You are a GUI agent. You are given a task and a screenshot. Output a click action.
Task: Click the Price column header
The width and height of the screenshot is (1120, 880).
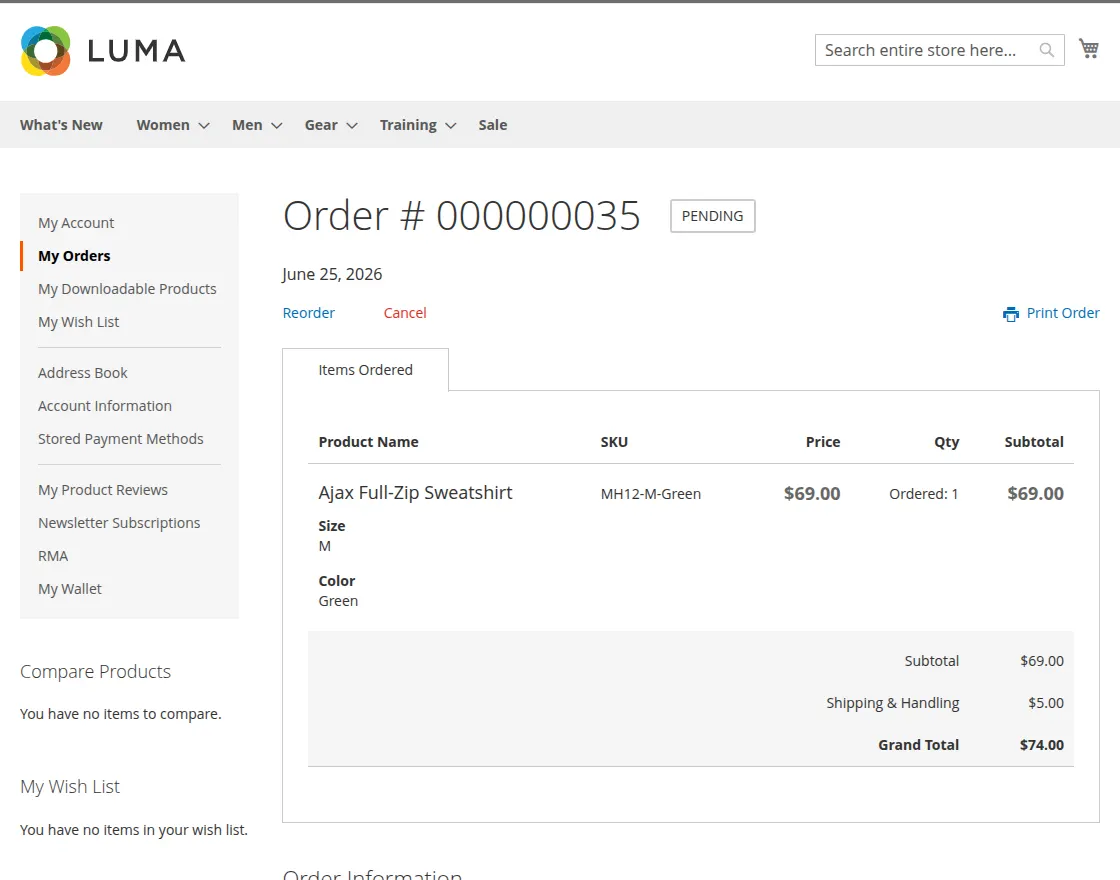pos(823,442)
